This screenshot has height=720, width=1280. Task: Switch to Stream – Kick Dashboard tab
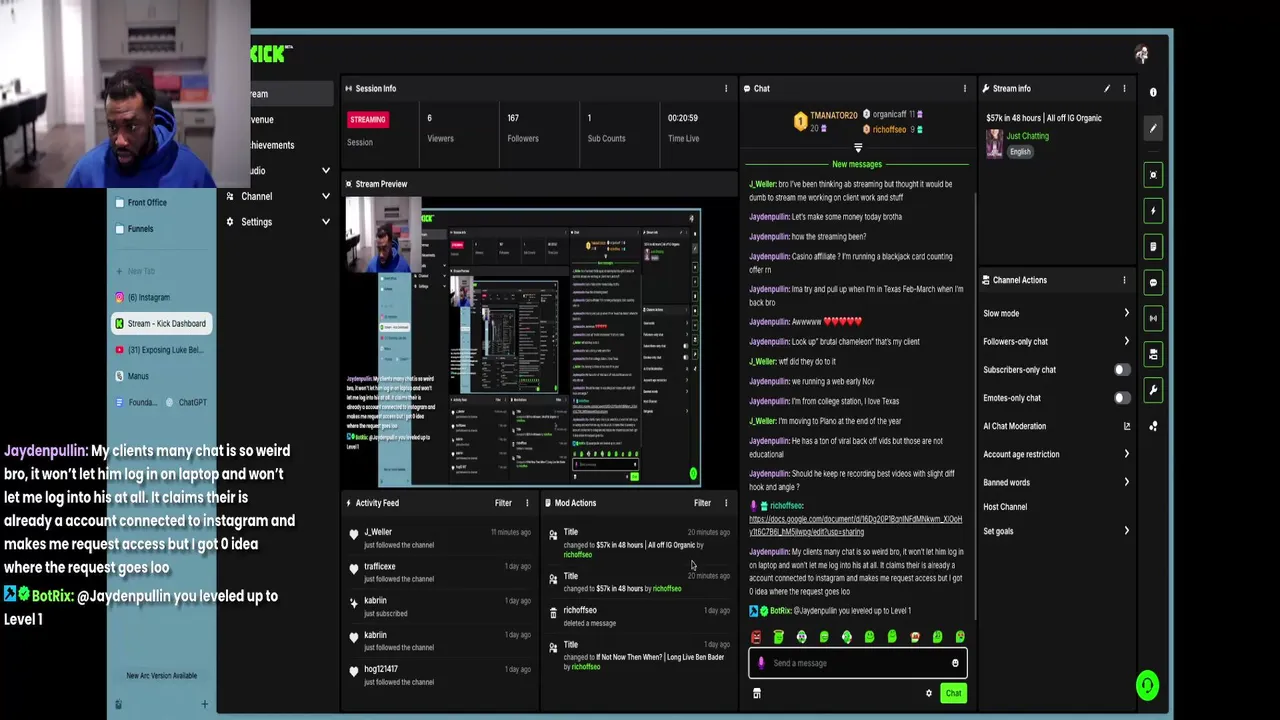click(x=162, y=324)
